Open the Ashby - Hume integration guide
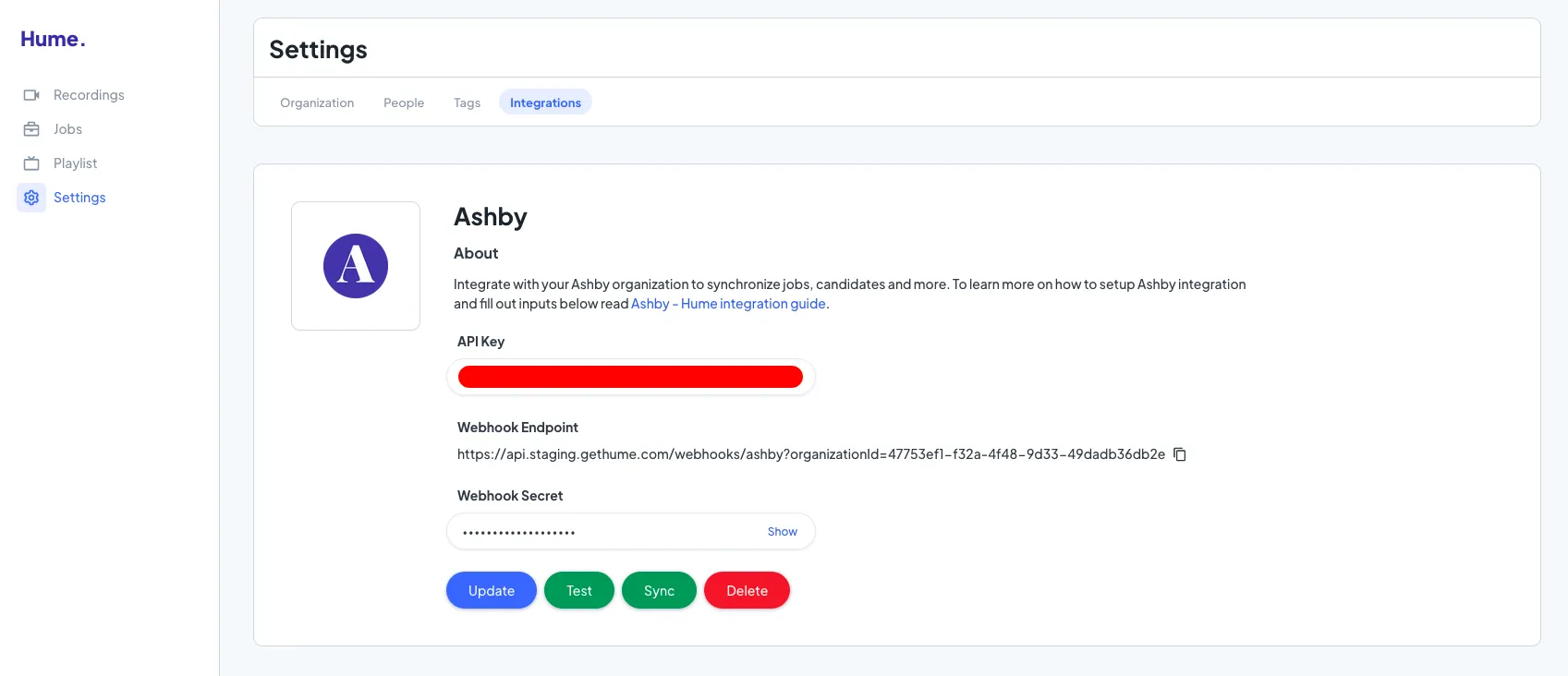Viewport: 1568px width, 676px height. pos(728,304)
